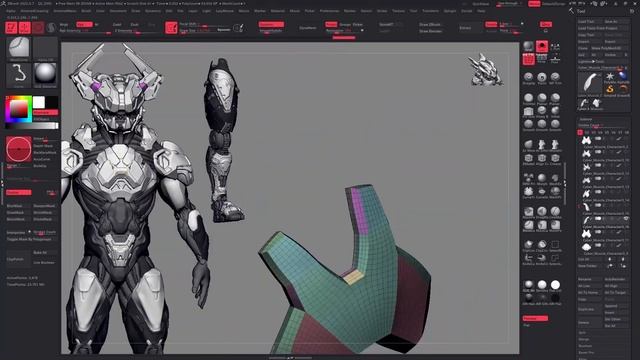Select the Morph brush icon

541,178
